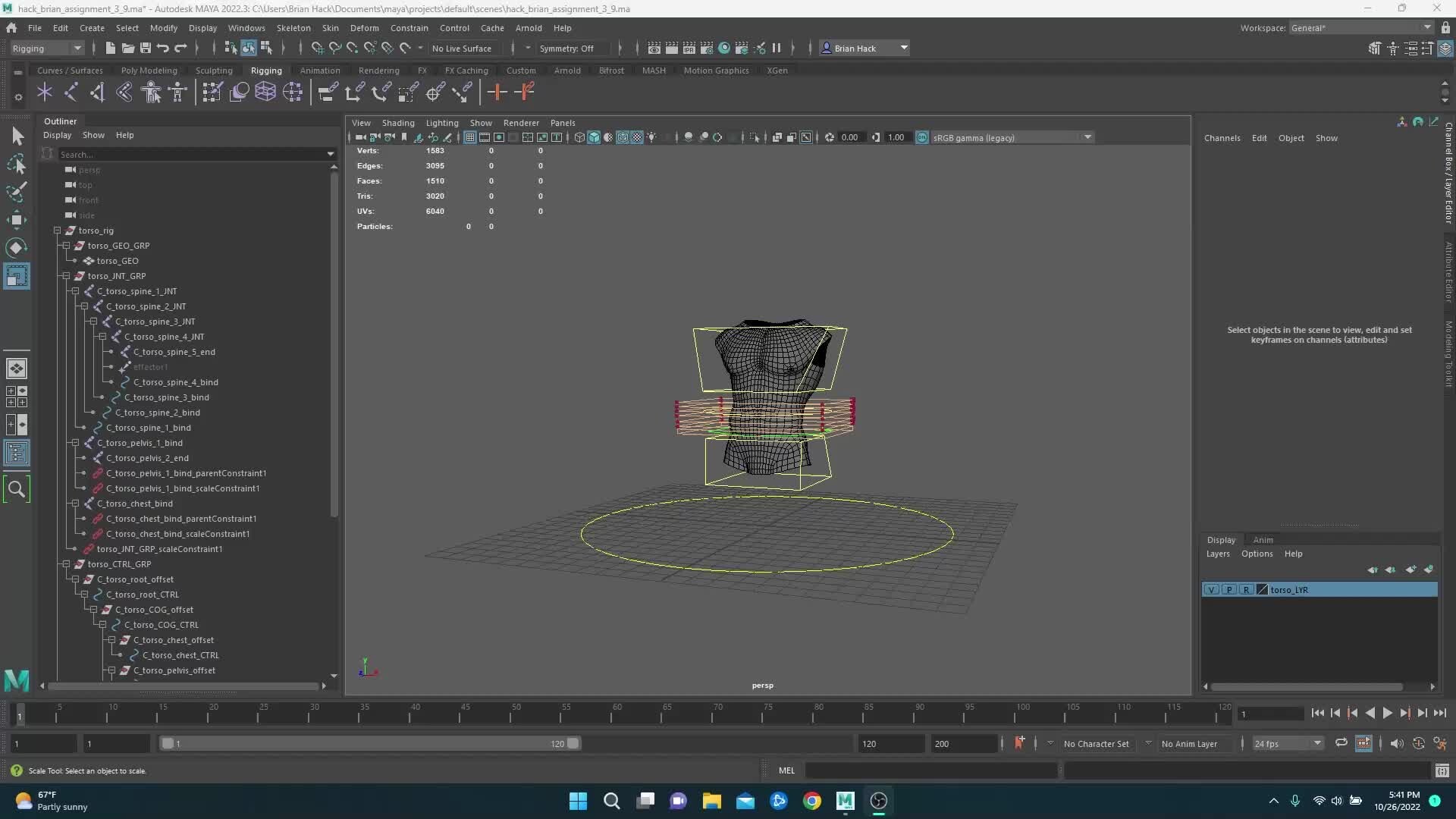Image resolution: width=1456 pixels, height=819 pixels.
Task: Toggle visibility of the torso_LYR layer
Action: point(1211,589)
